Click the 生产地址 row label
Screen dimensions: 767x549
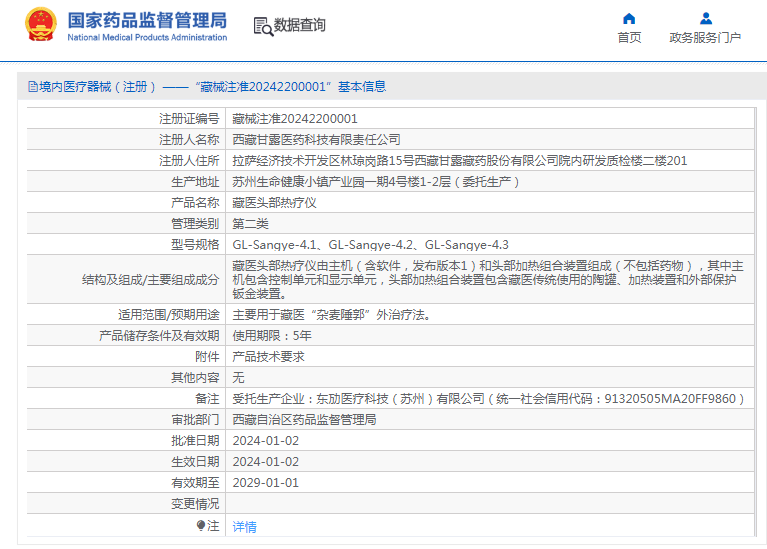tap(195, 182)
